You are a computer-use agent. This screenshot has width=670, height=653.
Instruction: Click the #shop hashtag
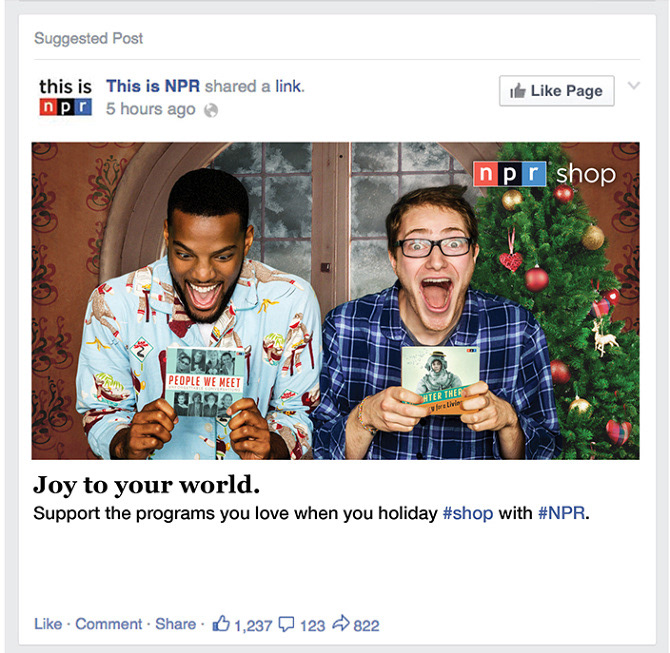point(468,513)
